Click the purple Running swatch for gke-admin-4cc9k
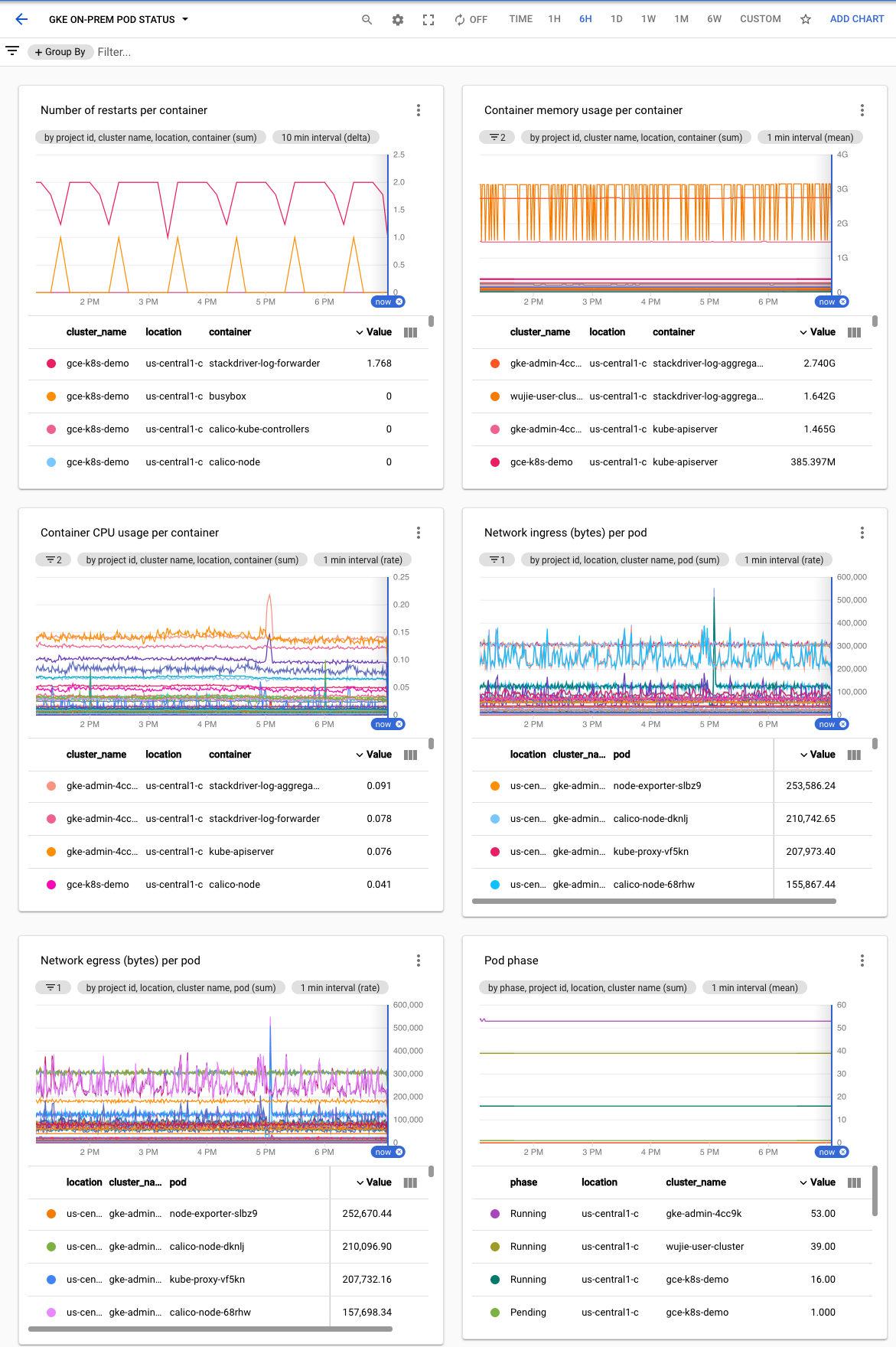Image resolution: width=896 pixels, height=1347 pixels. (x=495, y=1214)
